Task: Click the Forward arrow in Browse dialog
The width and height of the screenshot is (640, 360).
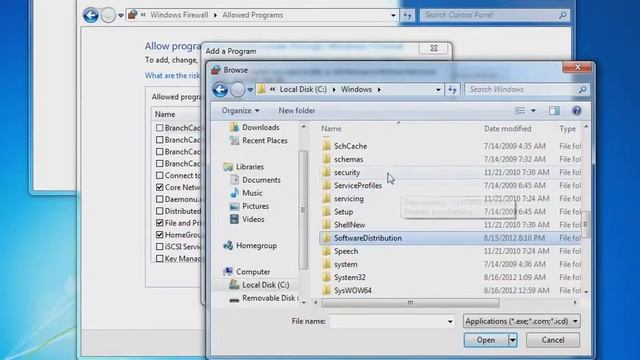Action: pyautogui.click(x=237, y=89)
